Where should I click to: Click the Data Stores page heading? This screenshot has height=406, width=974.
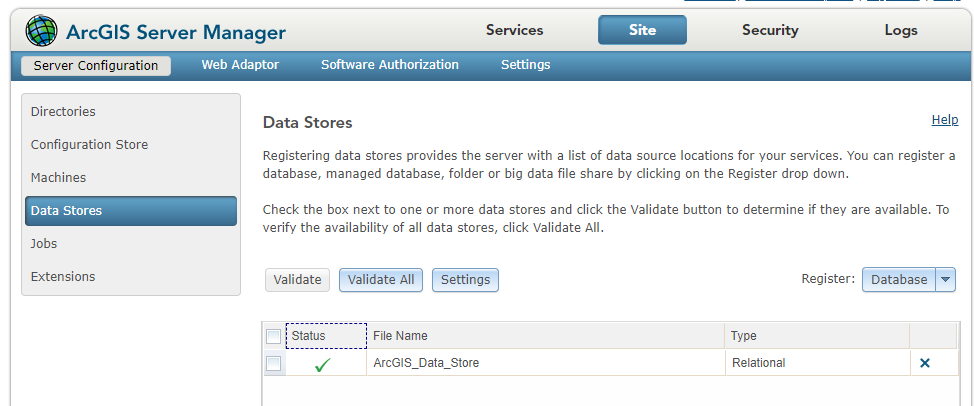[307, 123]
